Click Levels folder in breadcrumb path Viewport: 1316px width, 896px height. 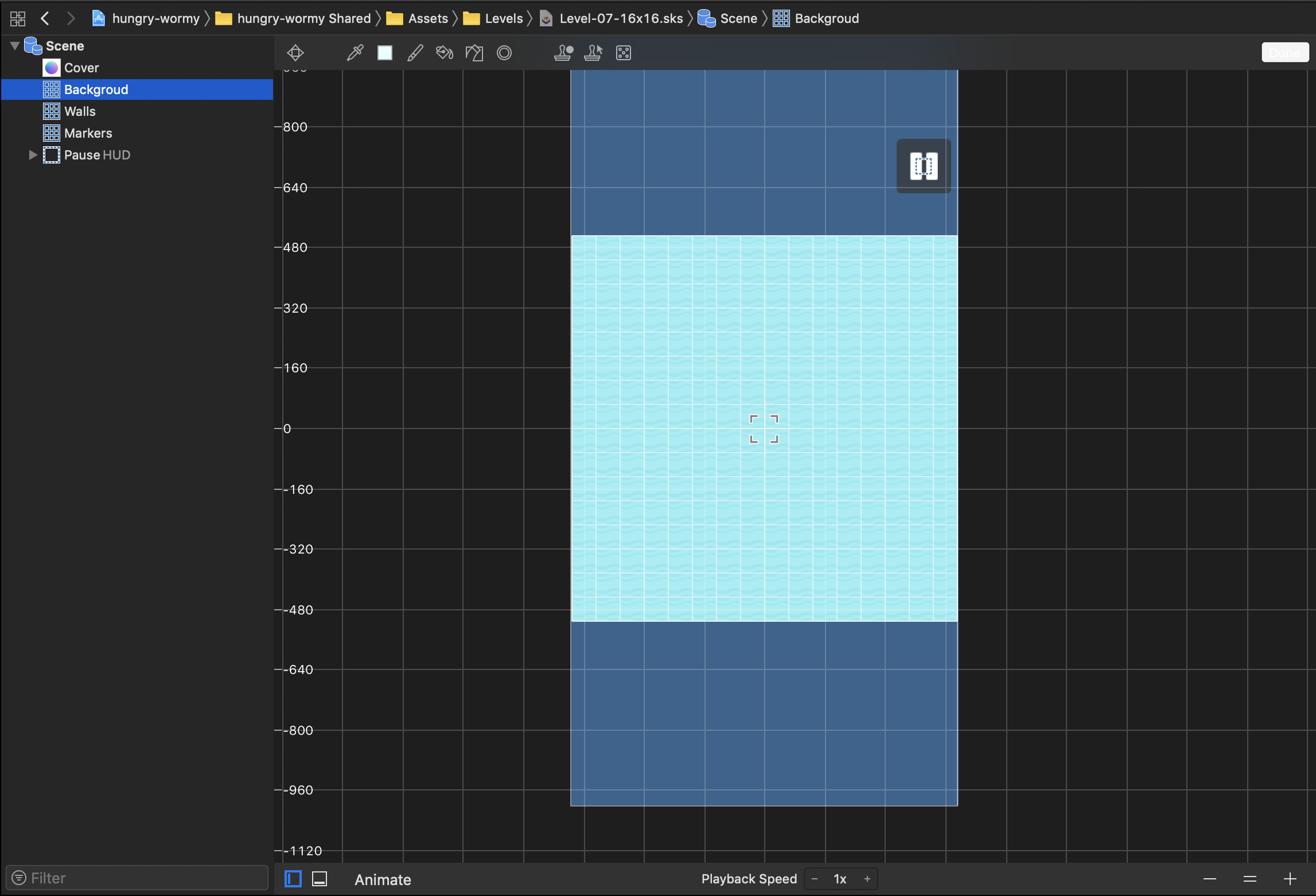[503, 18]
